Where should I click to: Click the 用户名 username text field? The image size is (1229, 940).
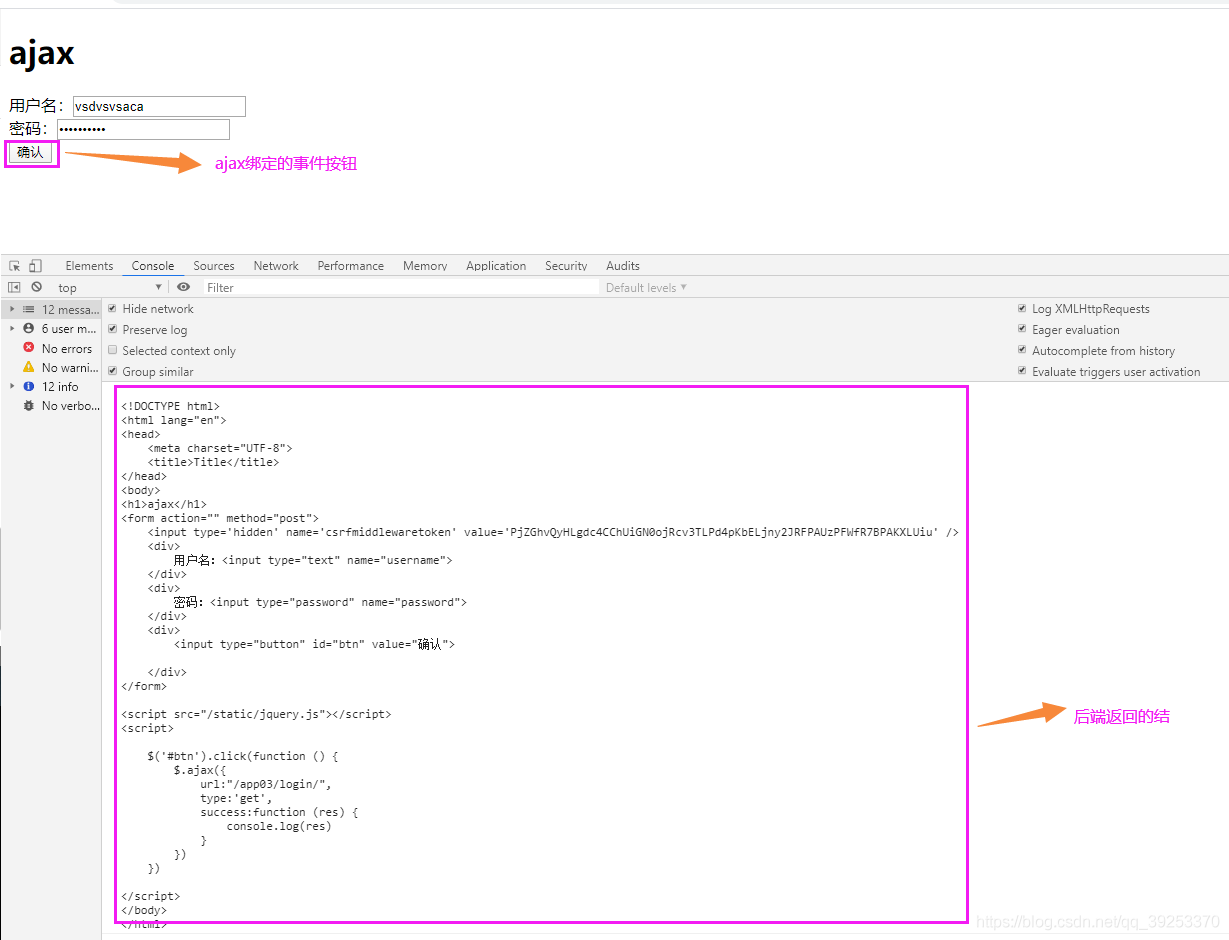coord(159,106)
